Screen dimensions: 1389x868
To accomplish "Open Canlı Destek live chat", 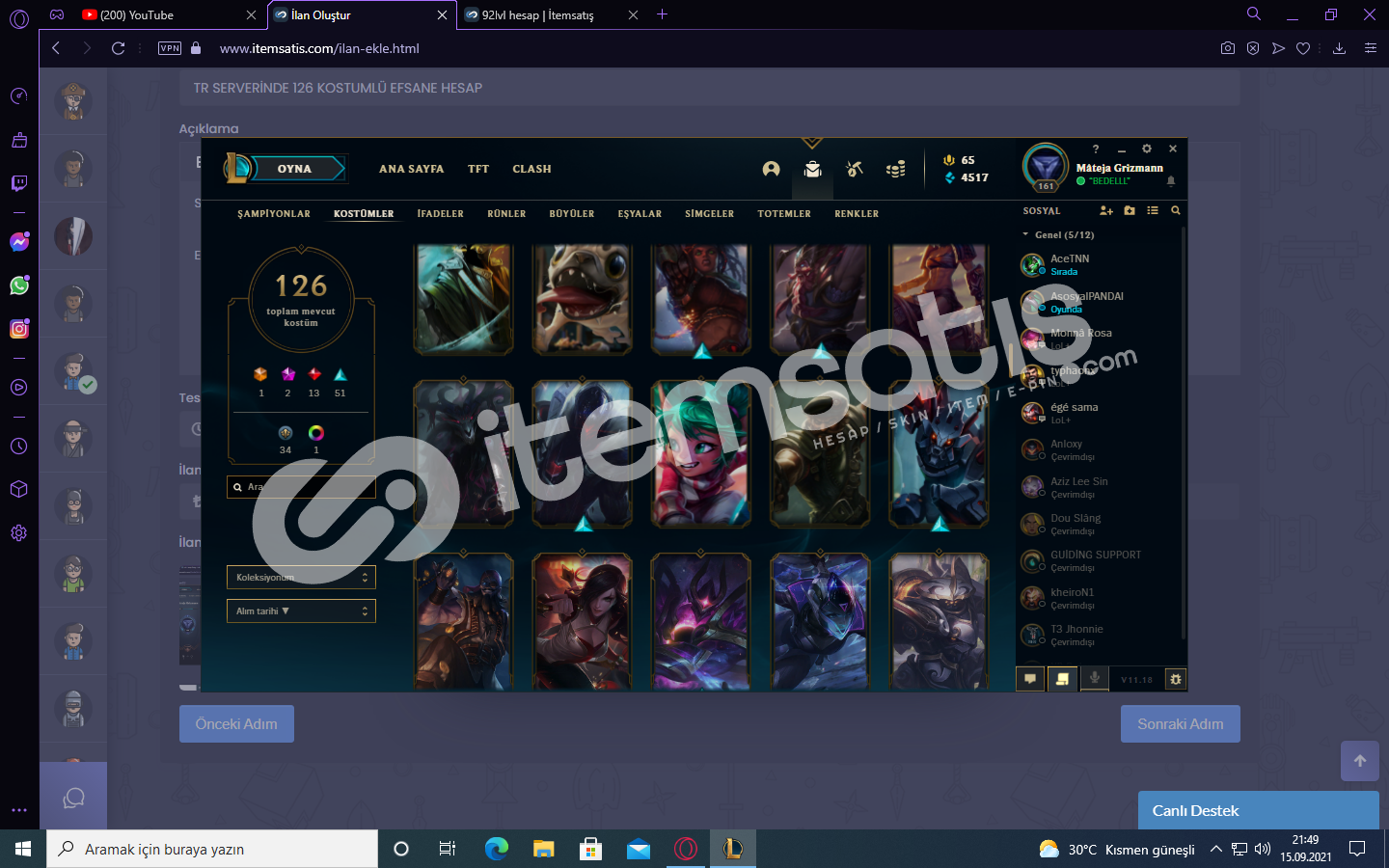I will tap(1258, 810).
